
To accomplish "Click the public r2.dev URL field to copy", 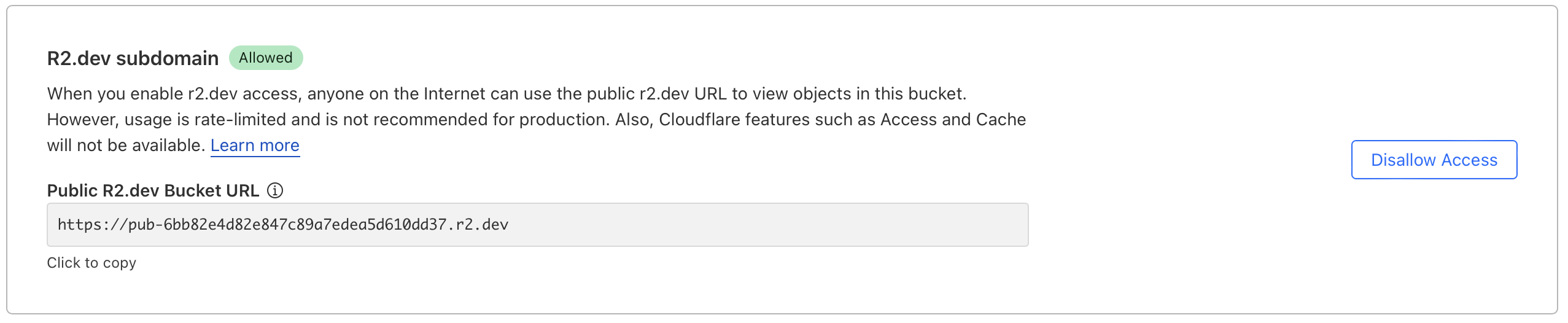I will (537, 225).
